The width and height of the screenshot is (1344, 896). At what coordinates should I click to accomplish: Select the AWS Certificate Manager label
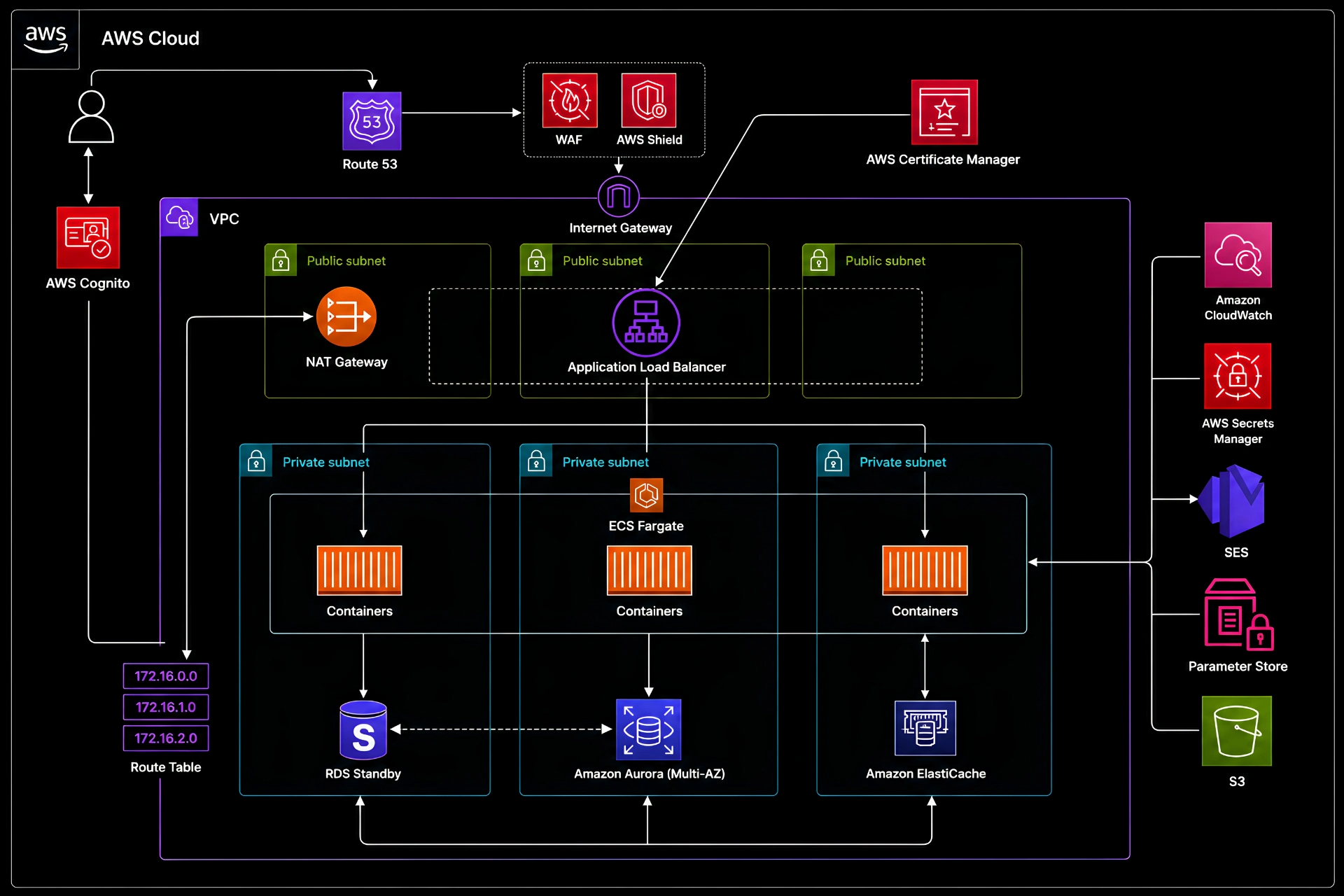pos(943,160)
